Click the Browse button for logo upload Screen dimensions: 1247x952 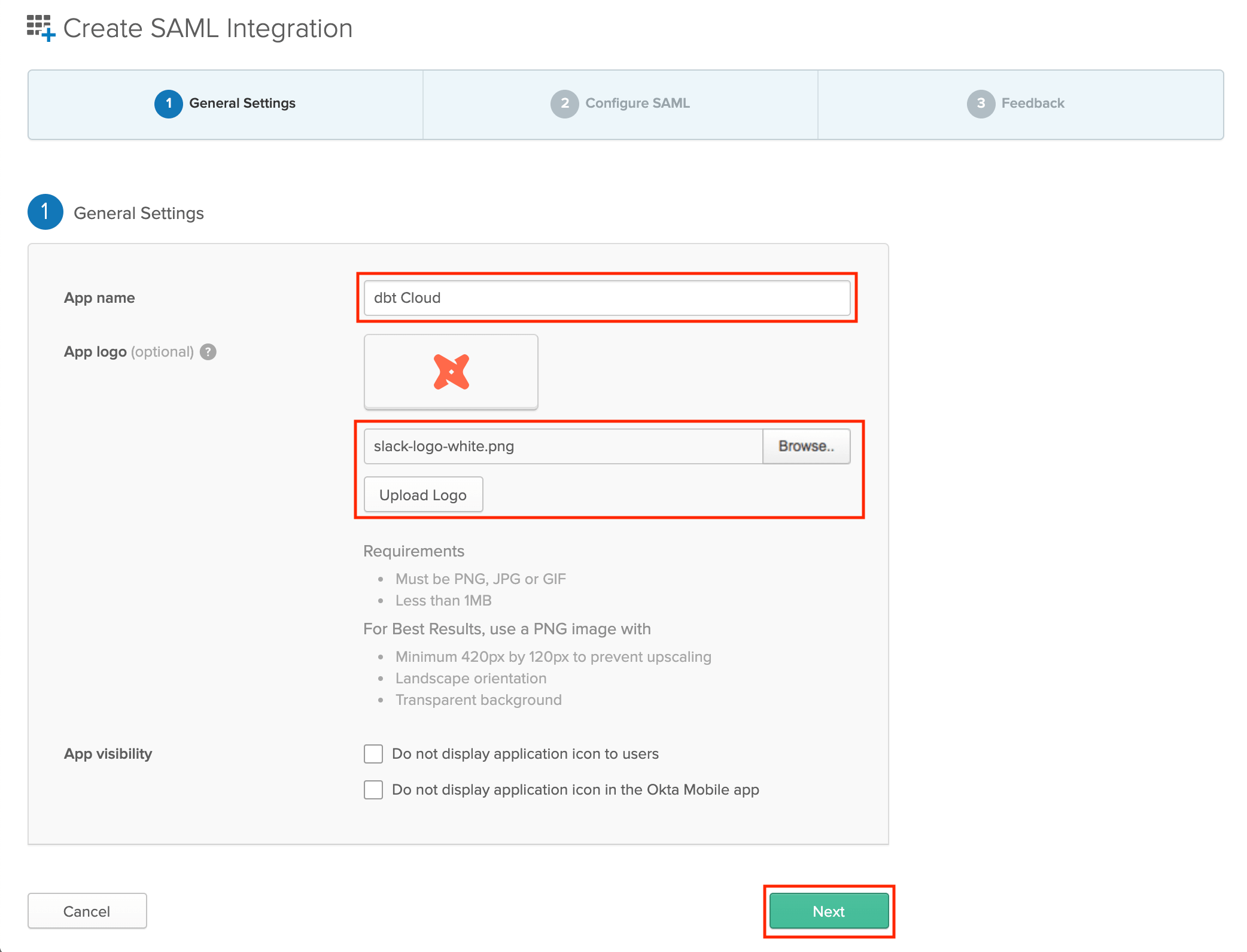[x=806, y=446]
